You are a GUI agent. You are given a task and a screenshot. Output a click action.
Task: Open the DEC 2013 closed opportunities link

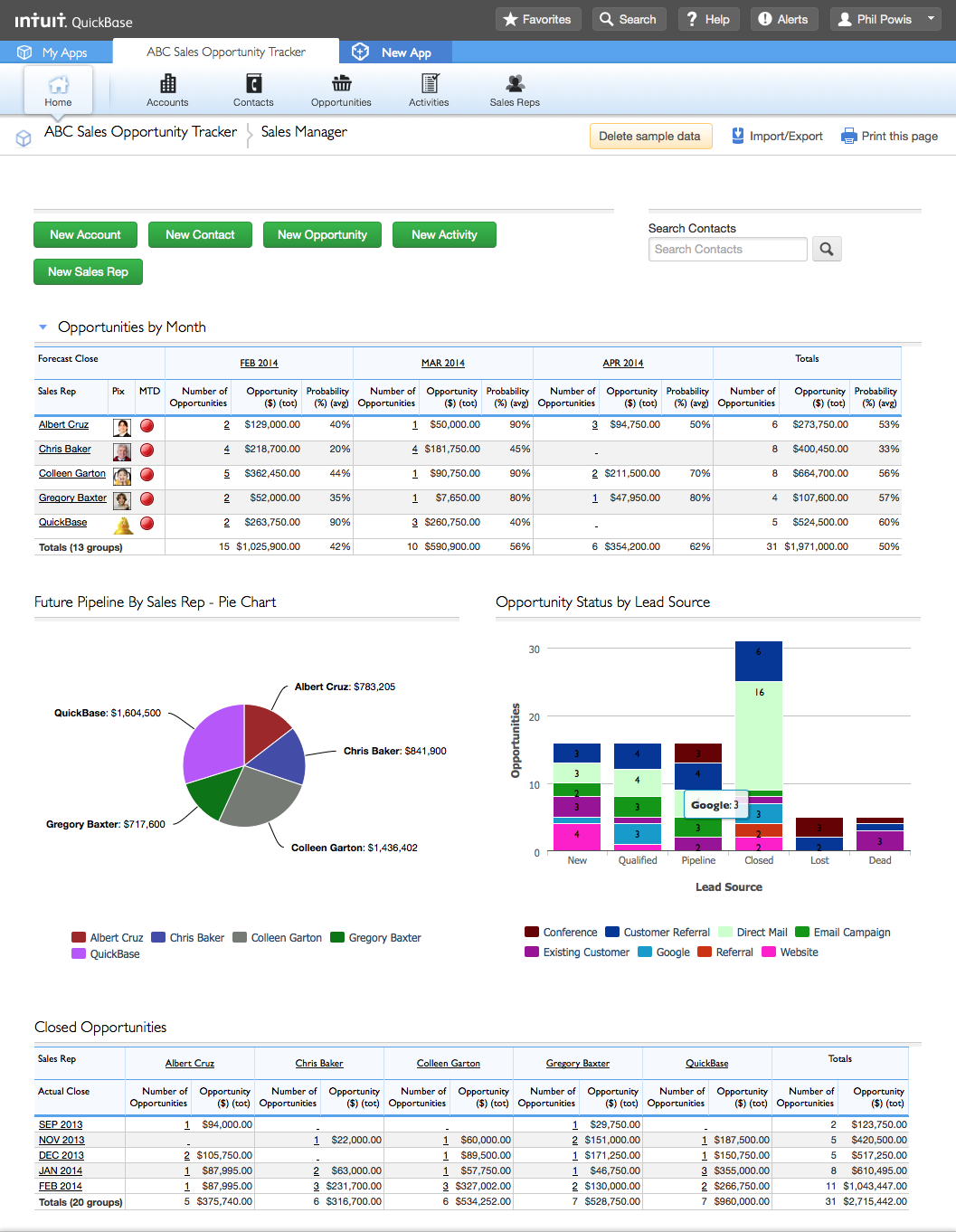coord(62,1155)
